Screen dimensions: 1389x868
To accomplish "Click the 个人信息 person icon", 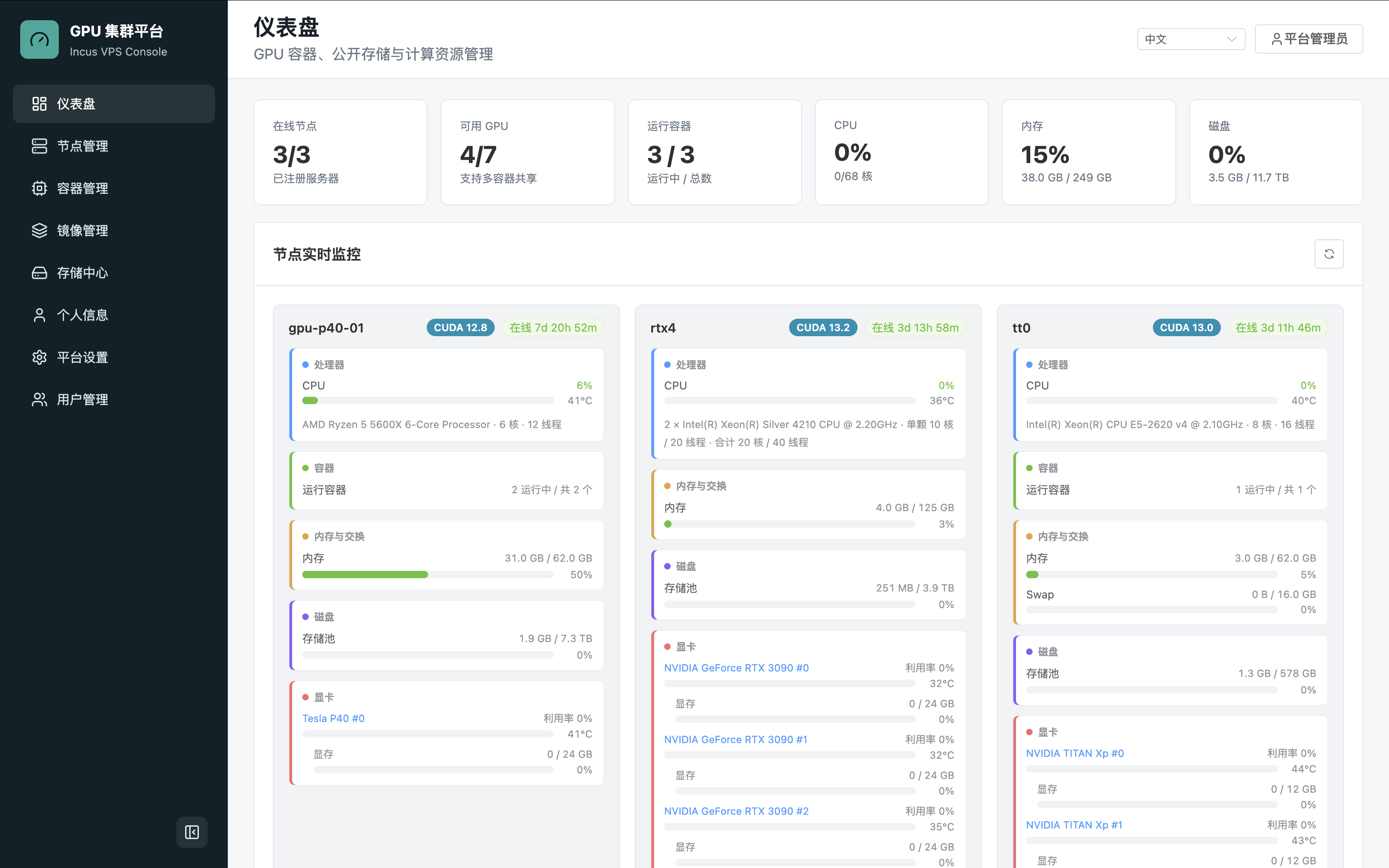I will point(39,315).
